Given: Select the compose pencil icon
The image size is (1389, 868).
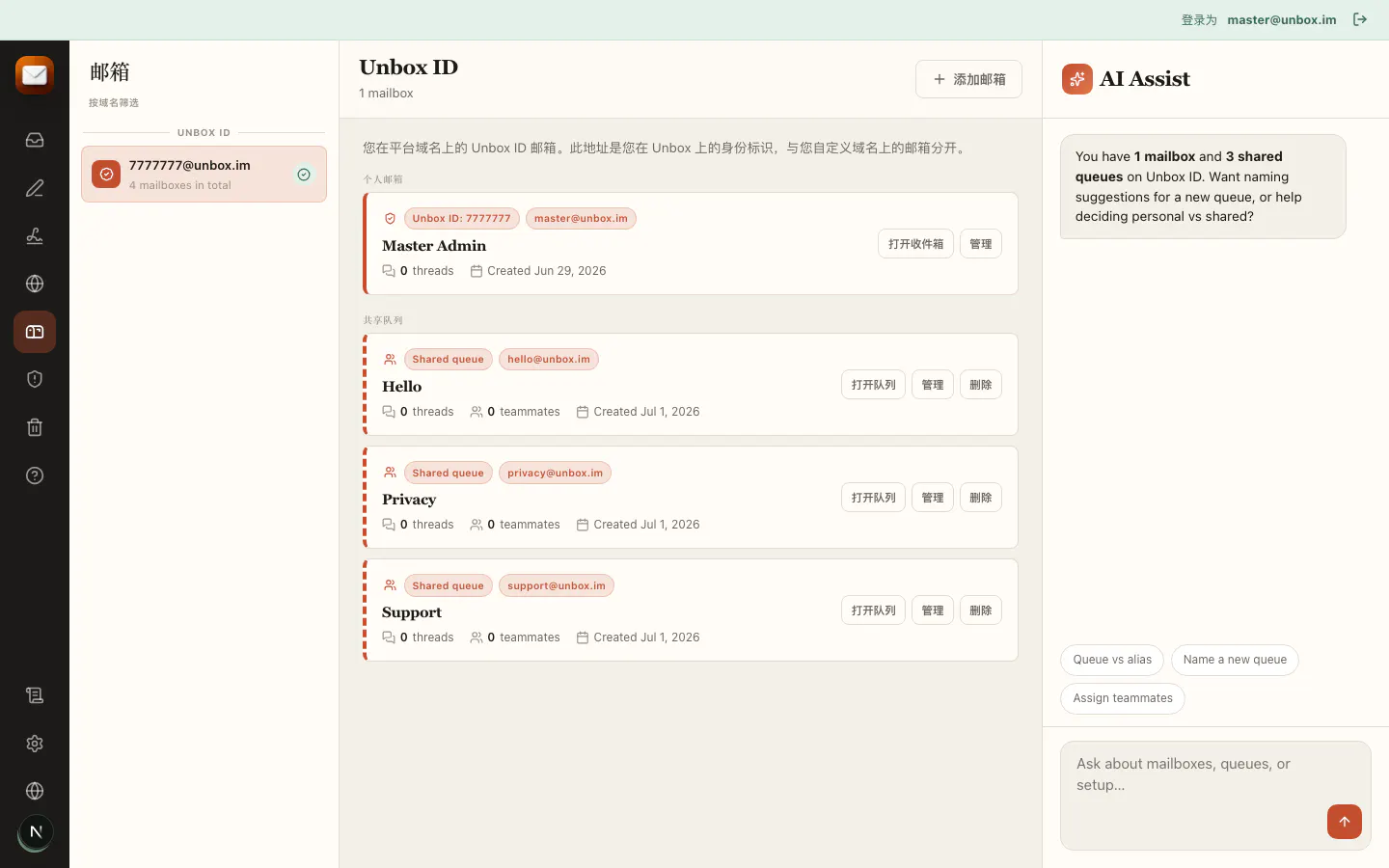Looking at the screenshot, I should [x=35, y=188].
